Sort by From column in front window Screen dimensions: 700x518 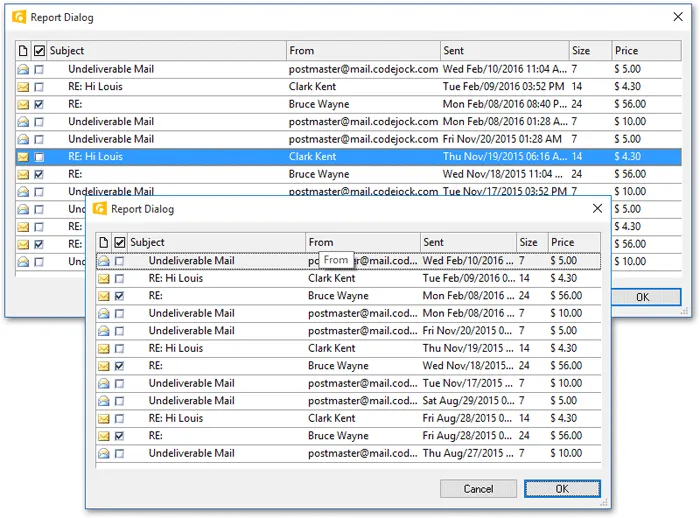(363, 242)
